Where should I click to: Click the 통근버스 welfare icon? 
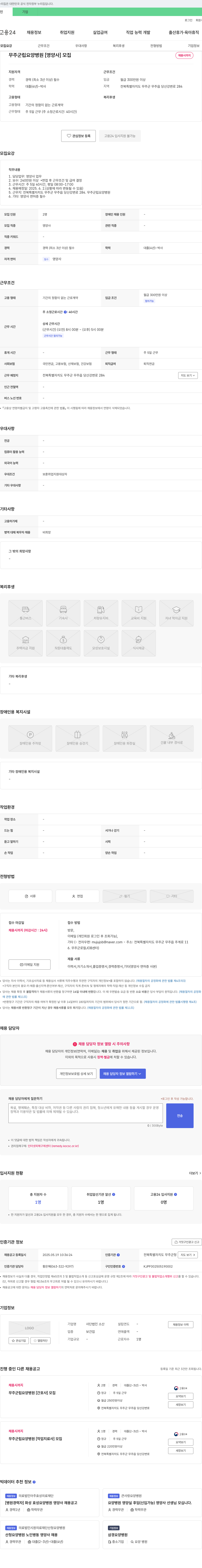point(25,613)
